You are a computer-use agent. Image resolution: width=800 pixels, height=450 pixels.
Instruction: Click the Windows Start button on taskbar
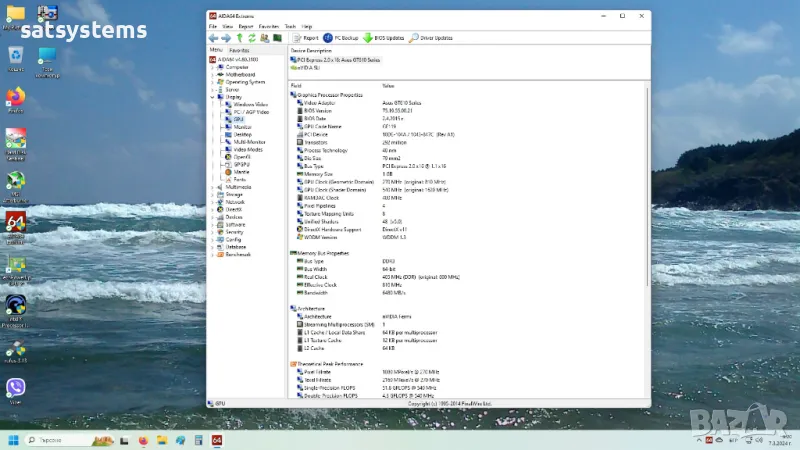click(14, 440)
